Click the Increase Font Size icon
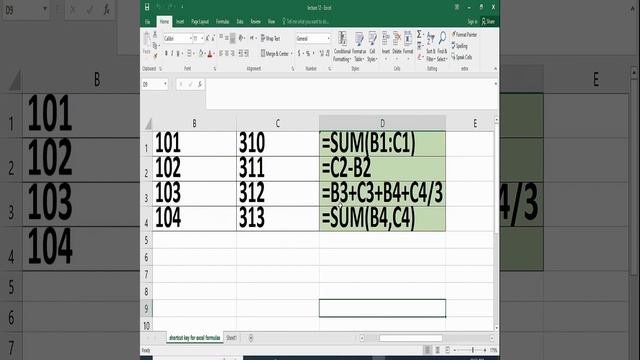This screenshot has width=640, height=360. 207,38
